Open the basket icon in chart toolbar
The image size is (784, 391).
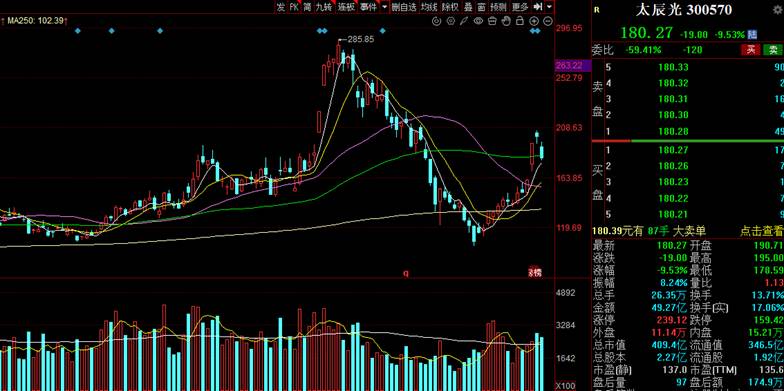492,21
